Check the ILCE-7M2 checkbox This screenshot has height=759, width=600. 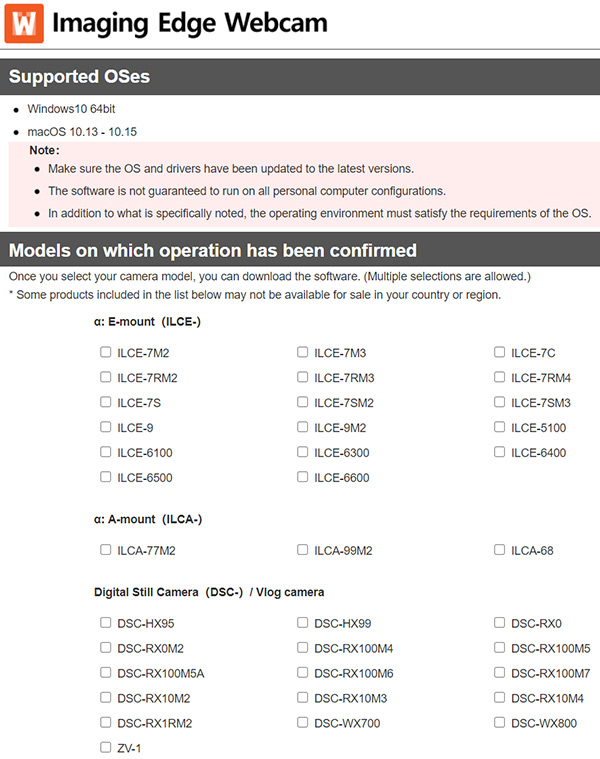106,352
